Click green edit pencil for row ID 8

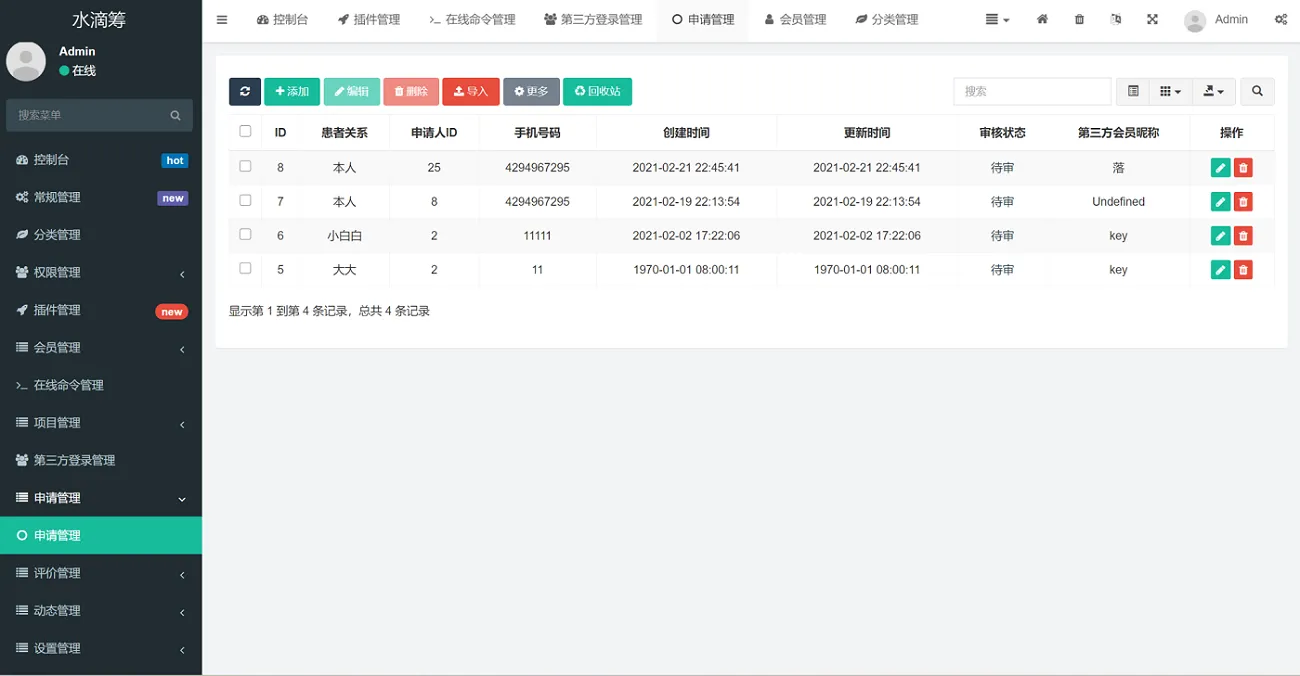1220,168
